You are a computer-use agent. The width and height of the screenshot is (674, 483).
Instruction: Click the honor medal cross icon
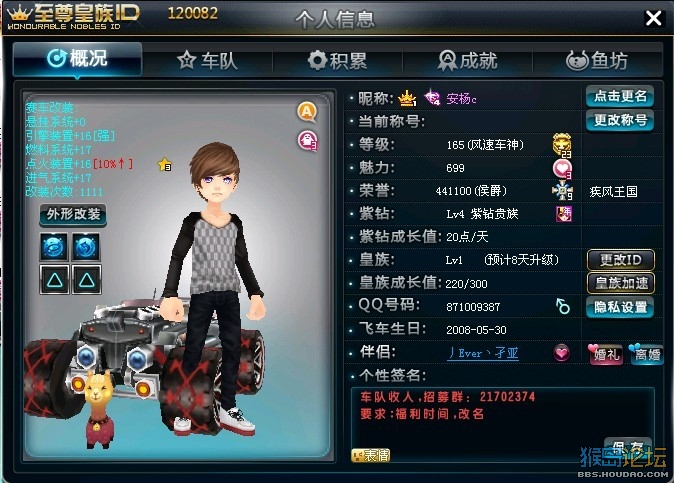[x=562, y=191]
